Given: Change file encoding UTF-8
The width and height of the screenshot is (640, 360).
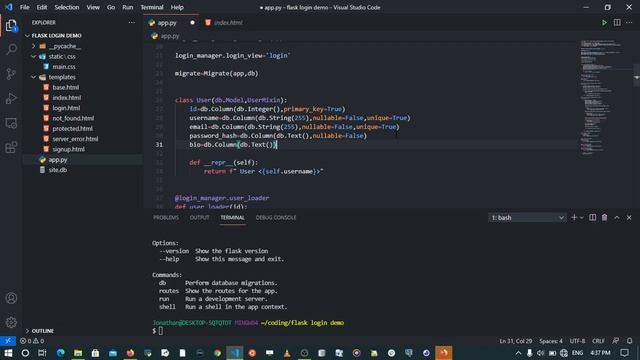Looking at the screenshot, I should (577, 341).
